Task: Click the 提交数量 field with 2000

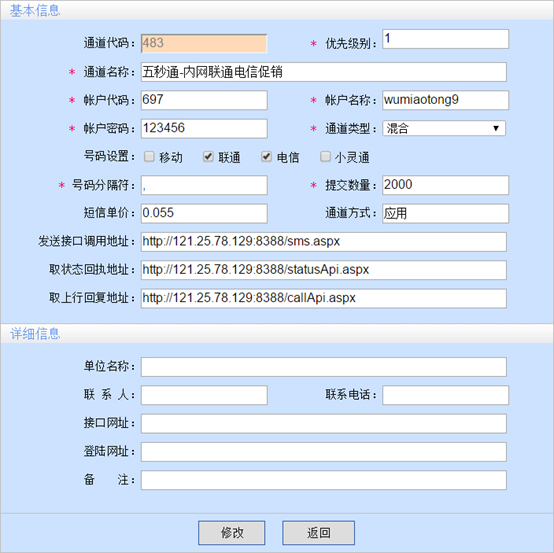Action: coord(446,185)
